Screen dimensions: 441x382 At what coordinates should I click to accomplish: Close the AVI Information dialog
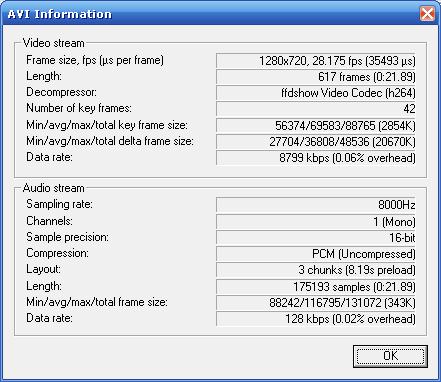pos(427,14)
